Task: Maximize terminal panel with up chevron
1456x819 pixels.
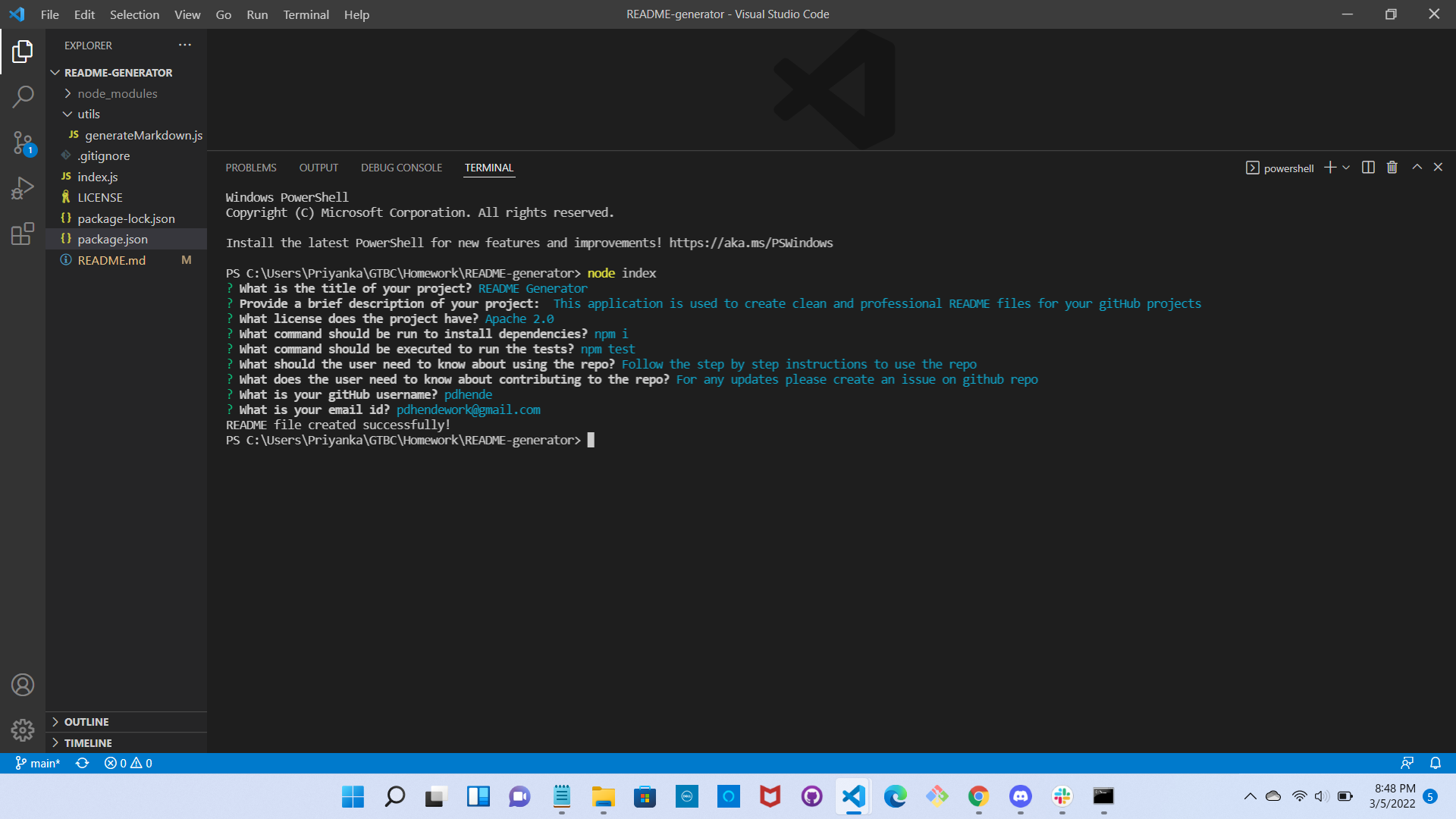Action: (1416, 168)
